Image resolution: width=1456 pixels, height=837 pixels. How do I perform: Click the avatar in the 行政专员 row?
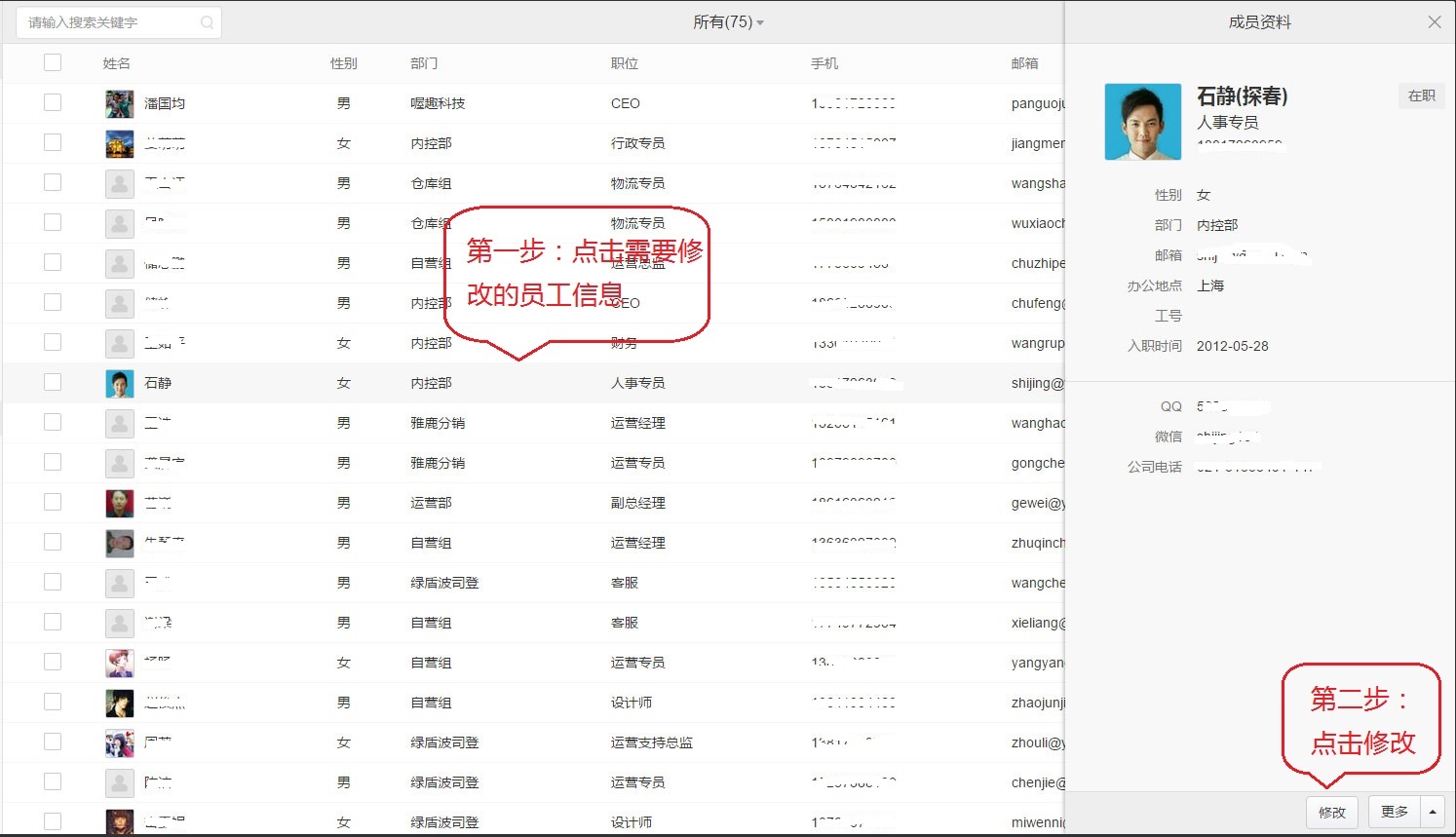(x=119, y=143)
